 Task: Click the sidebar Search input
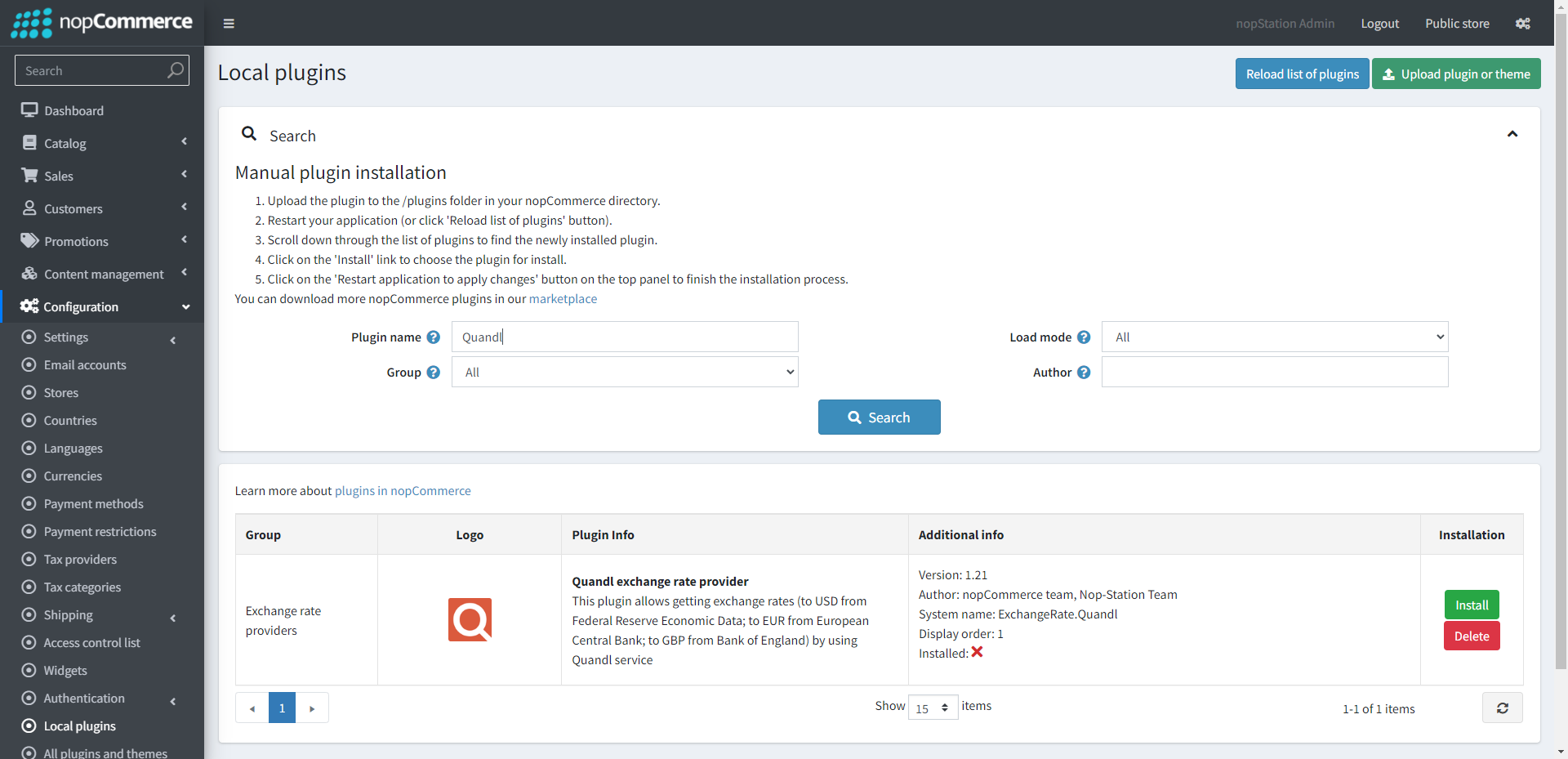point(90,70)
